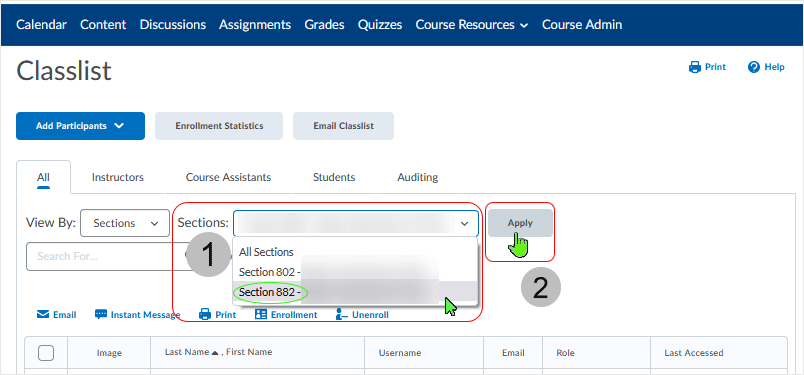
Task: Click the Last Accessed column header
Action: (694, 353)
